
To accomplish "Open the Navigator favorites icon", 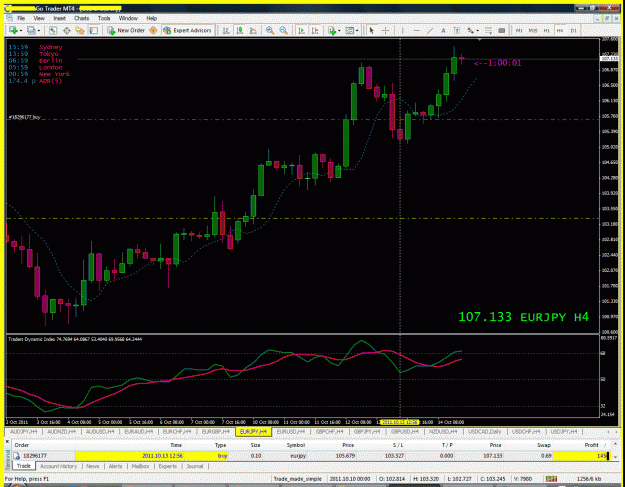I will (80, 30).
